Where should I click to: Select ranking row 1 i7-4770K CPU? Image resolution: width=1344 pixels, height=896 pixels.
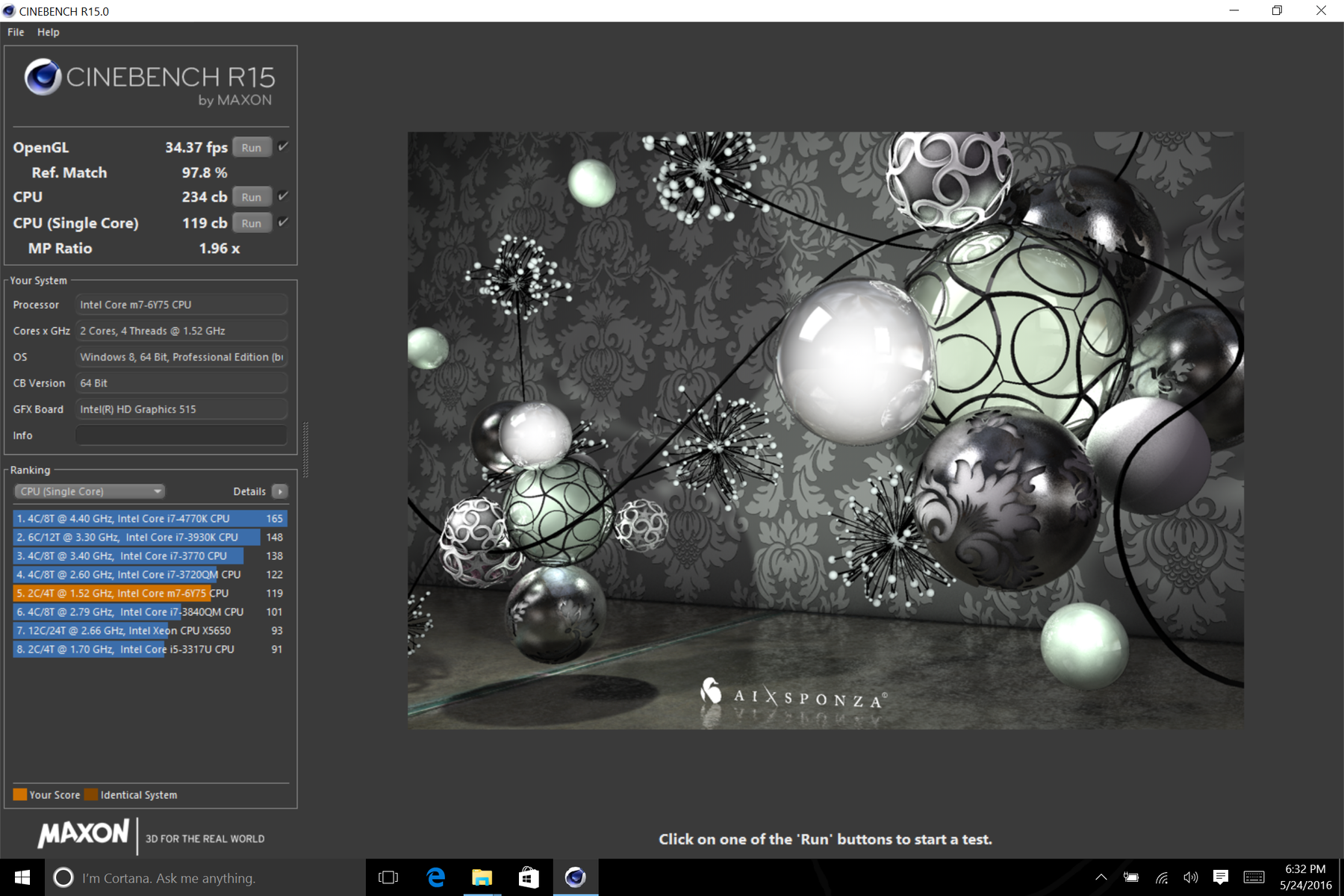[150, 518]
